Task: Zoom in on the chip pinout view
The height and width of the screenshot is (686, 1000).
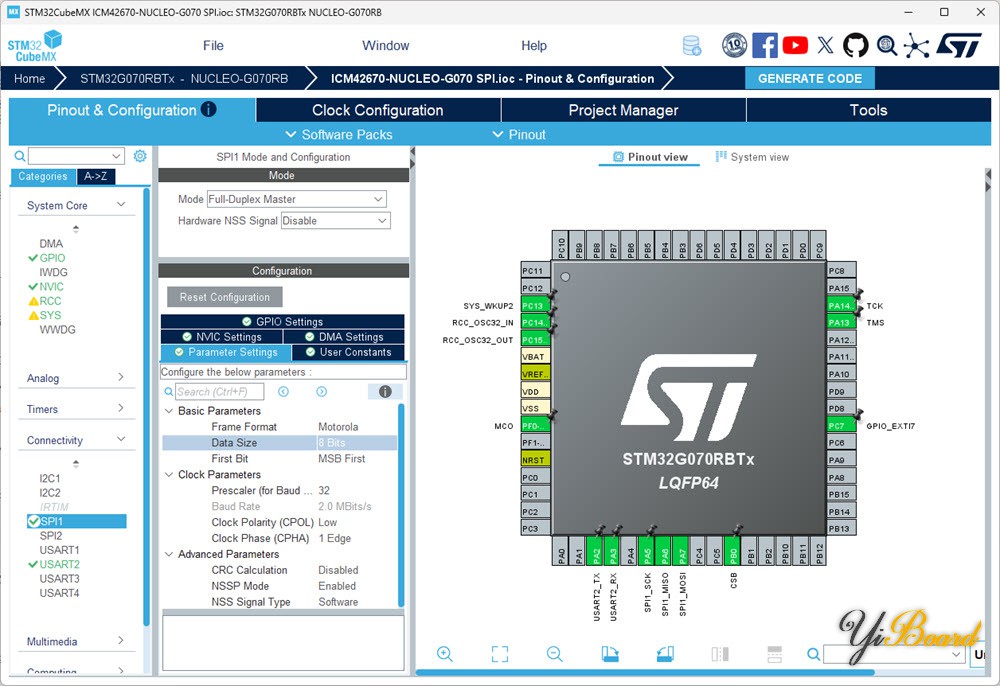Action: pyautogui.click(x=445, y=653)
